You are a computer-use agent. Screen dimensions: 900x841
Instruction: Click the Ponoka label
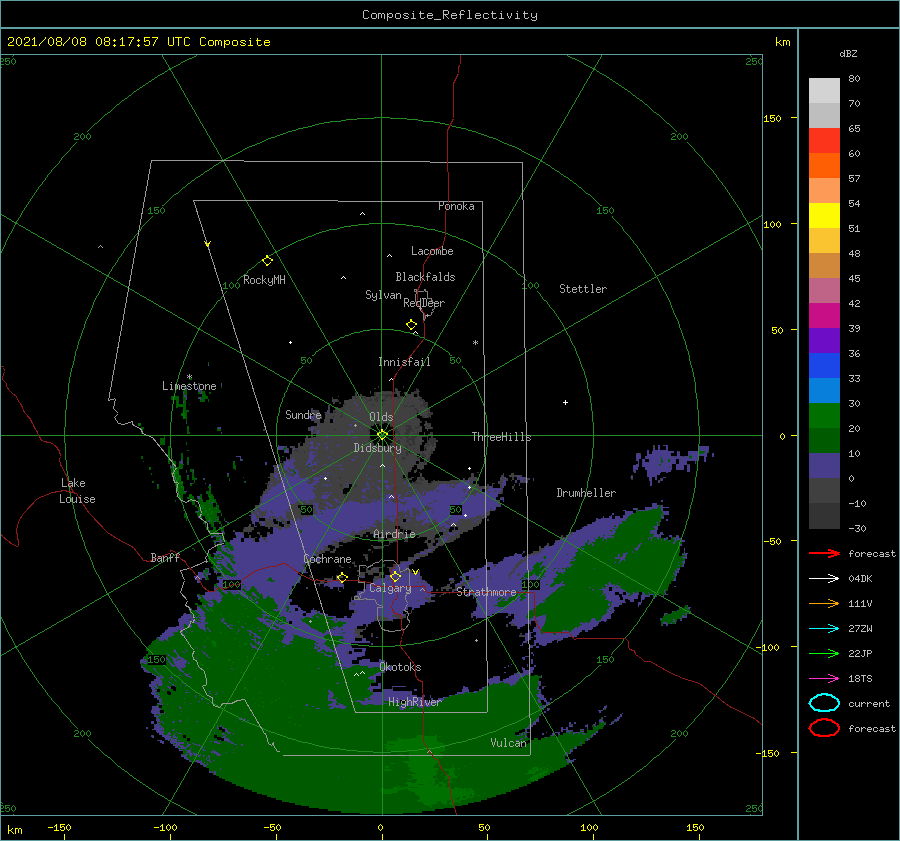(x=456, y=206)
